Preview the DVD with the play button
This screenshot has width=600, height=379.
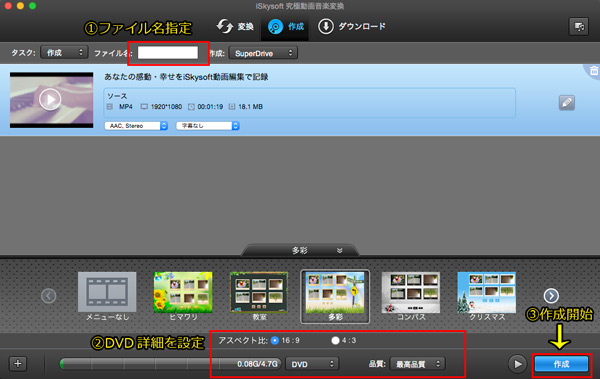(x=517, y=364)
